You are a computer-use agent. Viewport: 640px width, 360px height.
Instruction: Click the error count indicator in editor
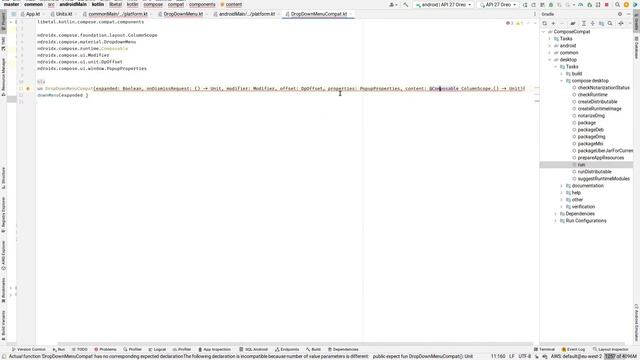[510, 23]
